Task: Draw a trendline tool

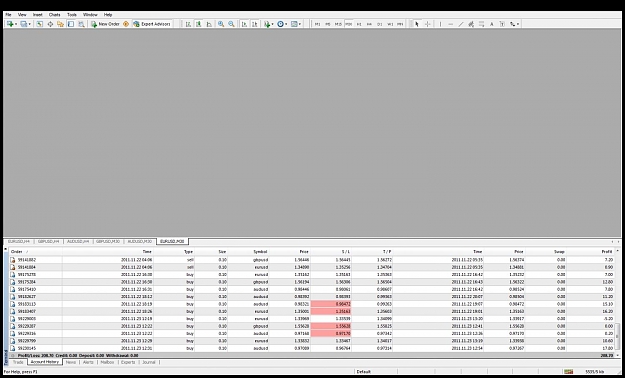Action: click(461, 24)
